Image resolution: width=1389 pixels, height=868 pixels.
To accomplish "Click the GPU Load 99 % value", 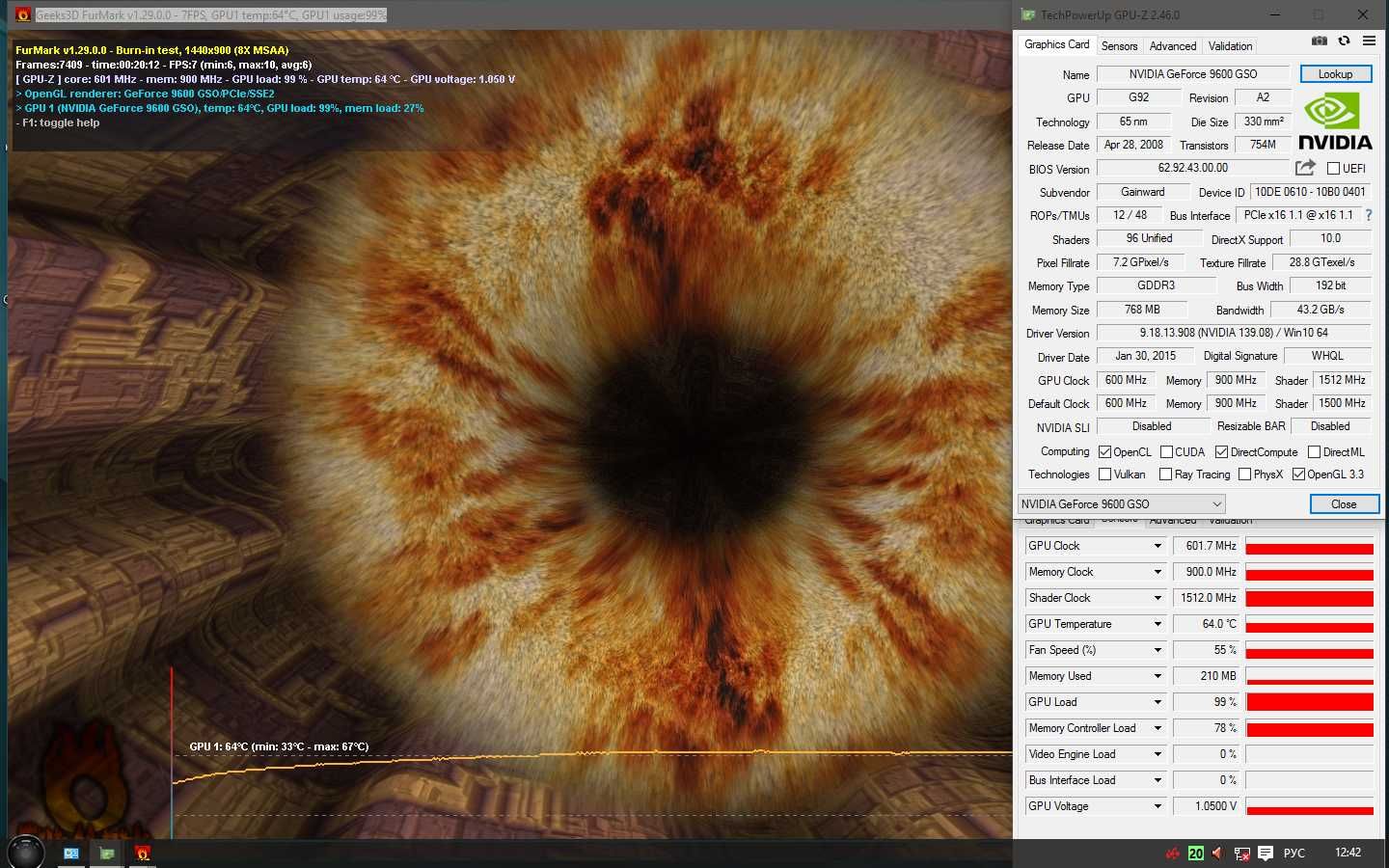I will (x=1208, y=702).
